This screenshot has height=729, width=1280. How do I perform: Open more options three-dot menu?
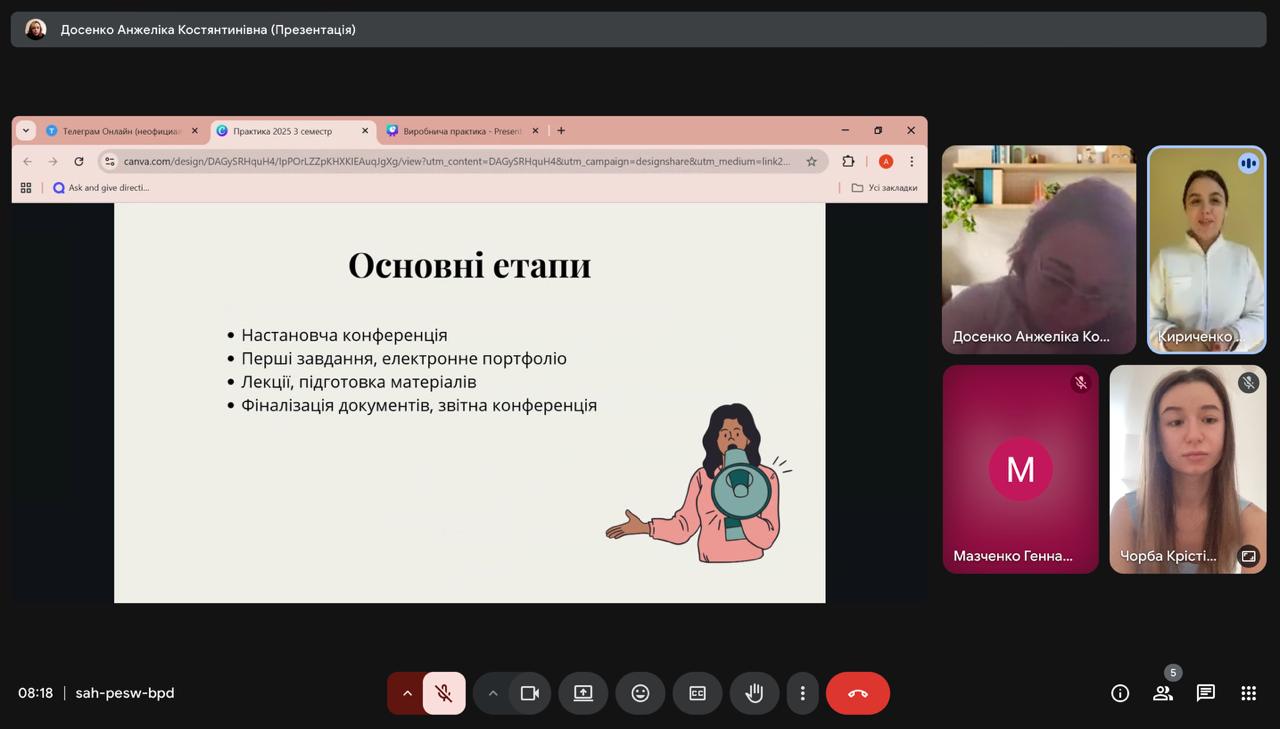coord(802,693)
